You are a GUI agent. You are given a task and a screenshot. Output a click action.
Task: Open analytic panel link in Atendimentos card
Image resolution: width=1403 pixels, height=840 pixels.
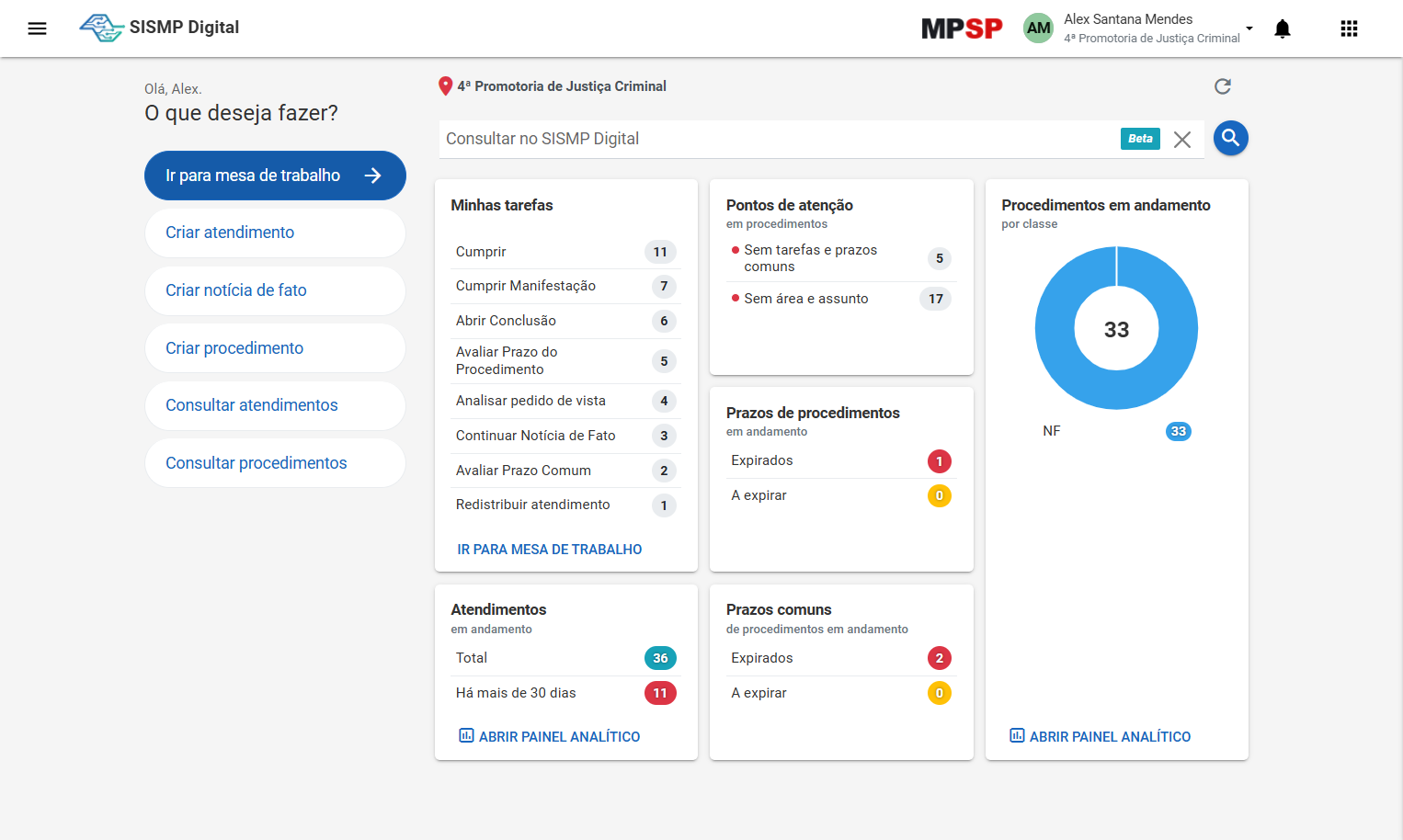pyautogui.click(x=550, y=736)
